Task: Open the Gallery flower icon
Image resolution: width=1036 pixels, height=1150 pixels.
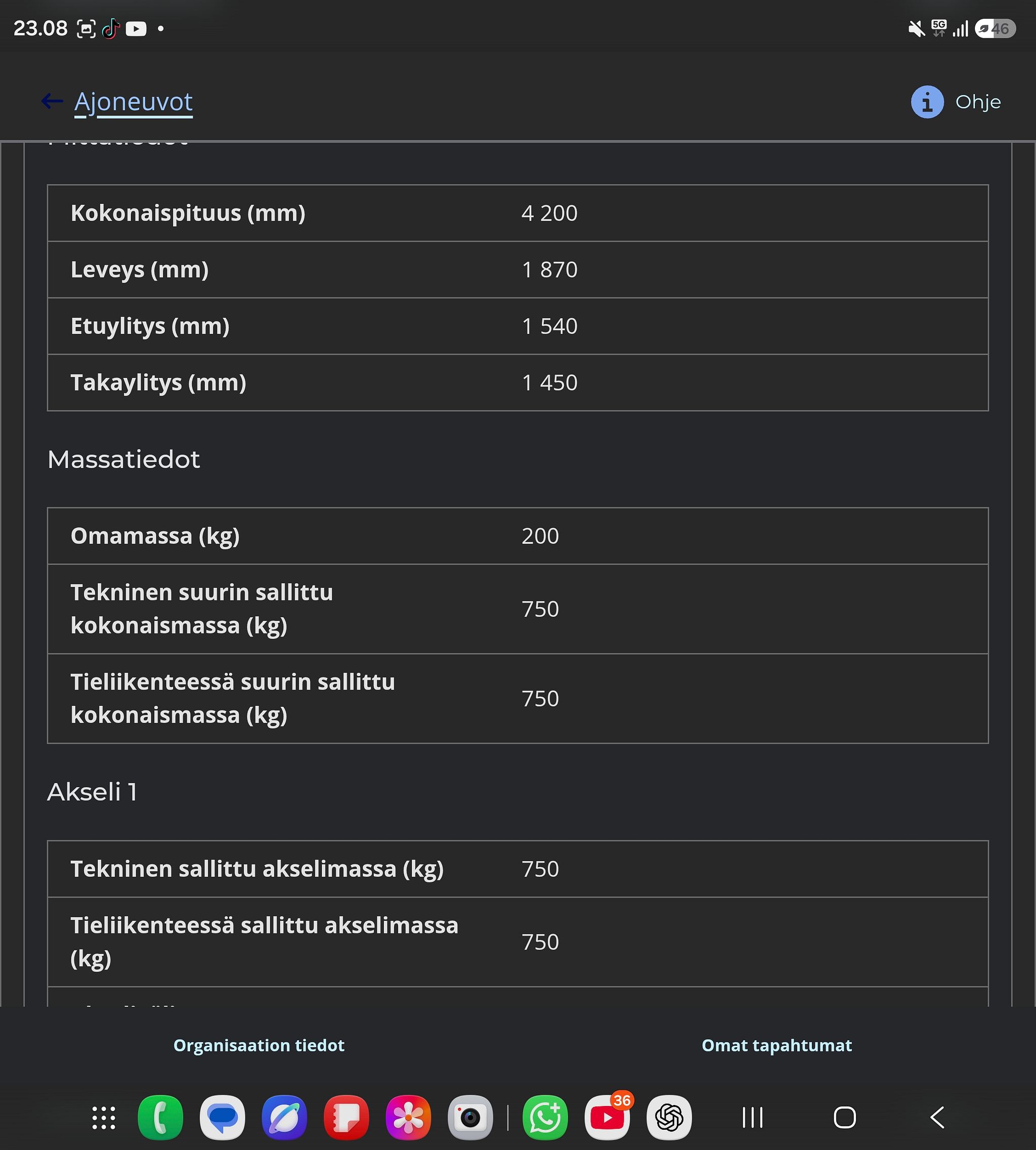Action: click(x=409, y=1118)
